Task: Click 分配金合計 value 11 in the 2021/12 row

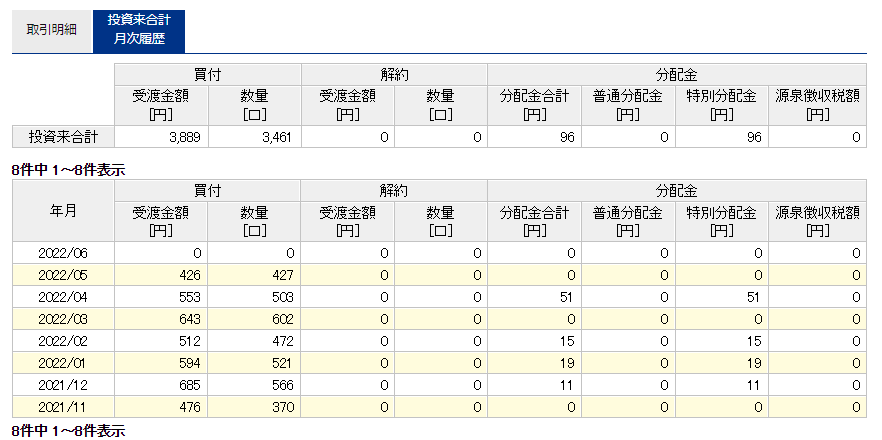Action: coord(567,385)
